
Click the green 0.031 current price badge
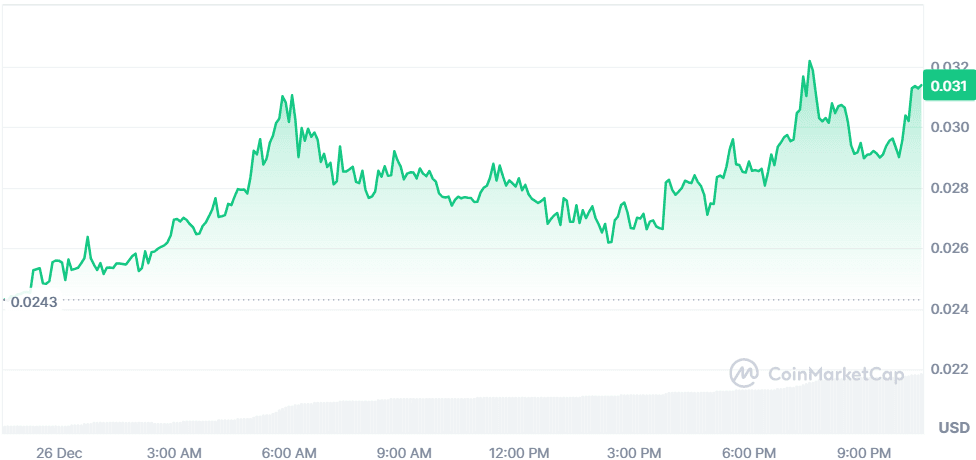948,87
